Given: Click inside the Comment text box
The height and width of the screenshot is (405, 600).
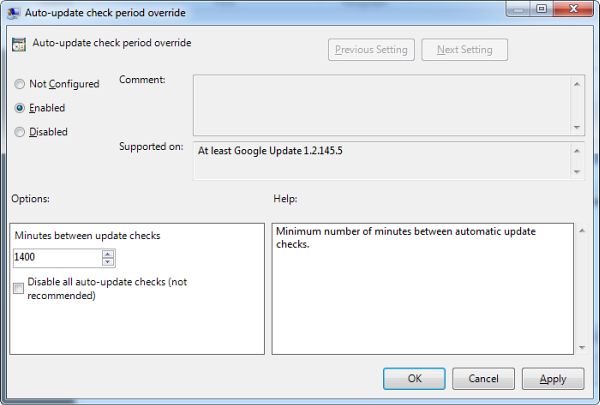Looking at the screenshot, I should tap(380, 103).
